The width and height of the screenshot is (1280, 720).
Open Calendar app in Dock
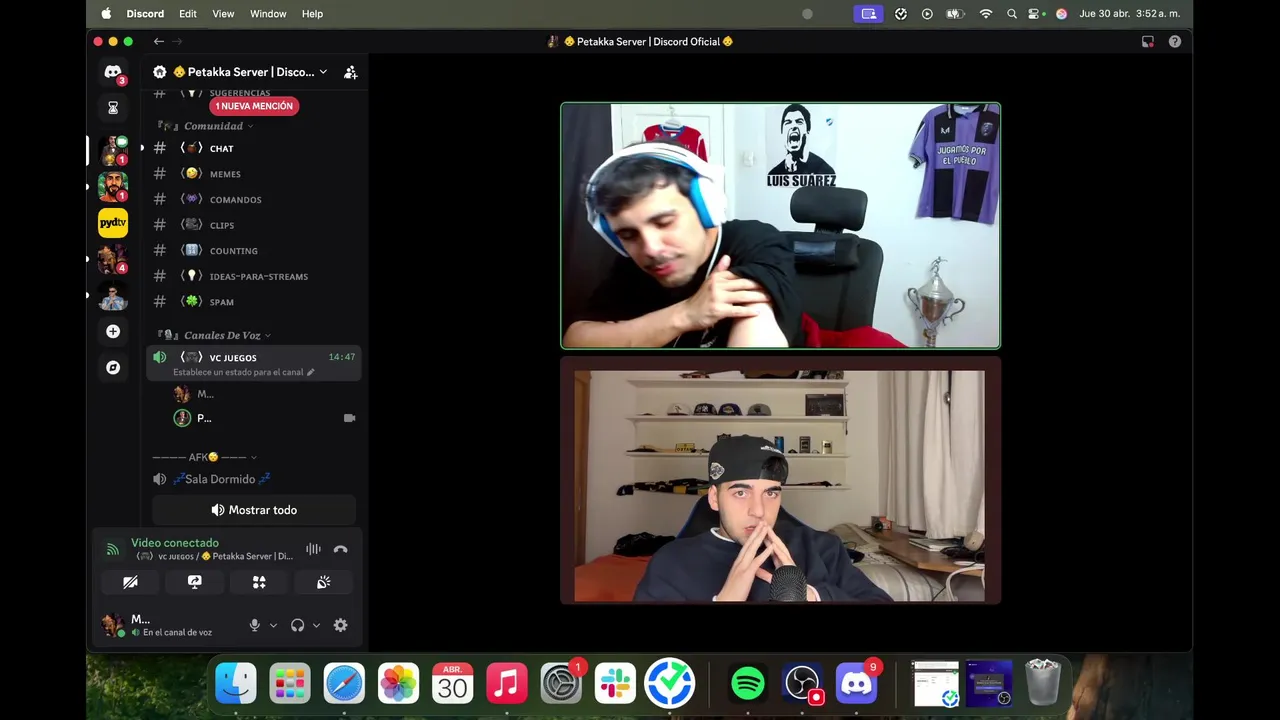(453, 684)
